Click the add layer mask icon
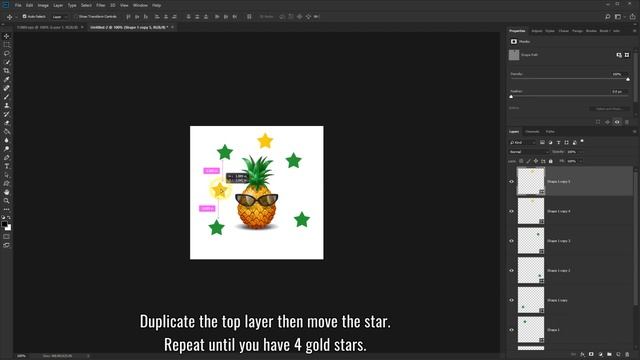 click(591, 354)
